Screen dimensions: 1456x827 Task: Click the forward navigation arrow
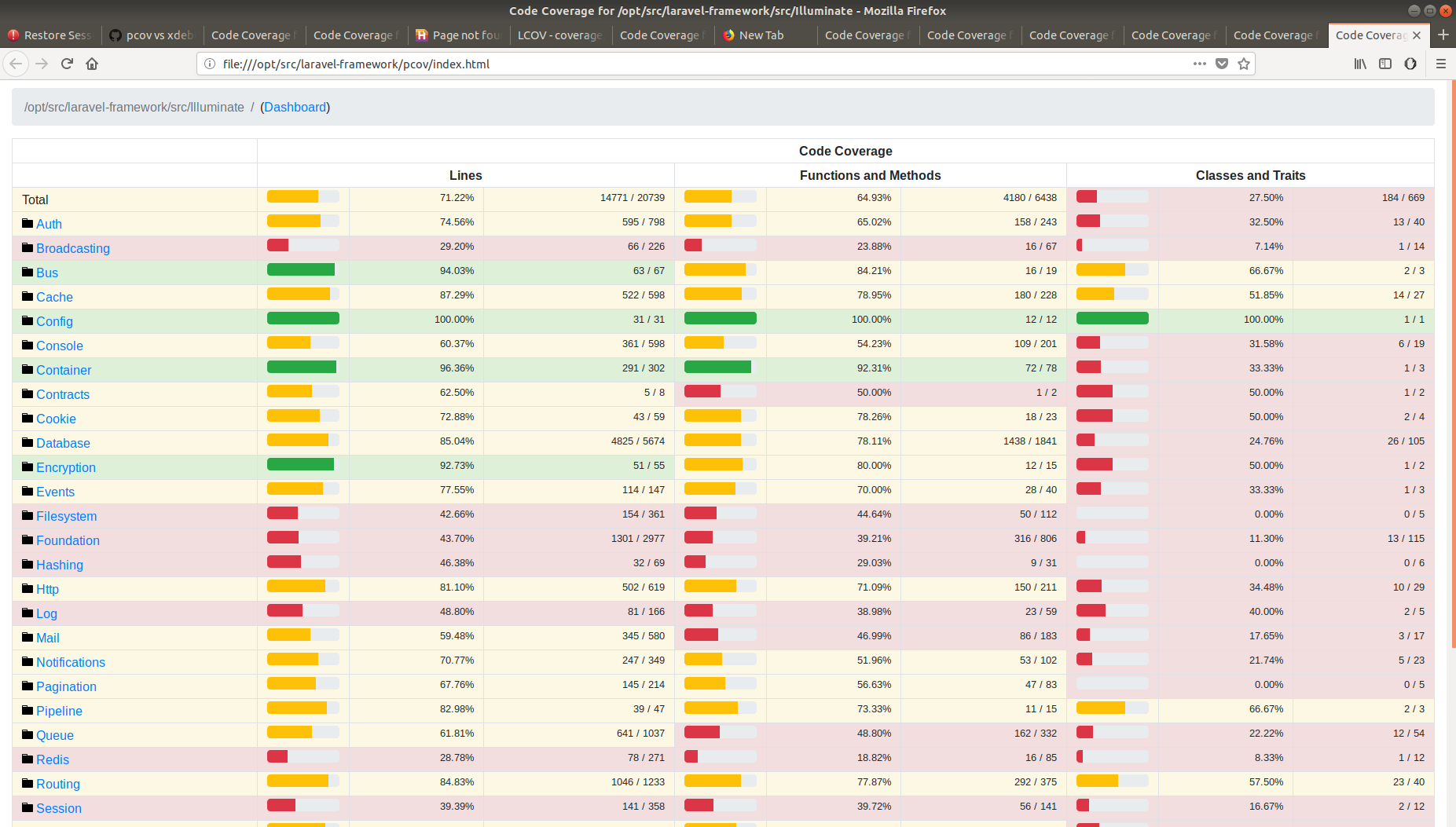(x=42, y=64)
